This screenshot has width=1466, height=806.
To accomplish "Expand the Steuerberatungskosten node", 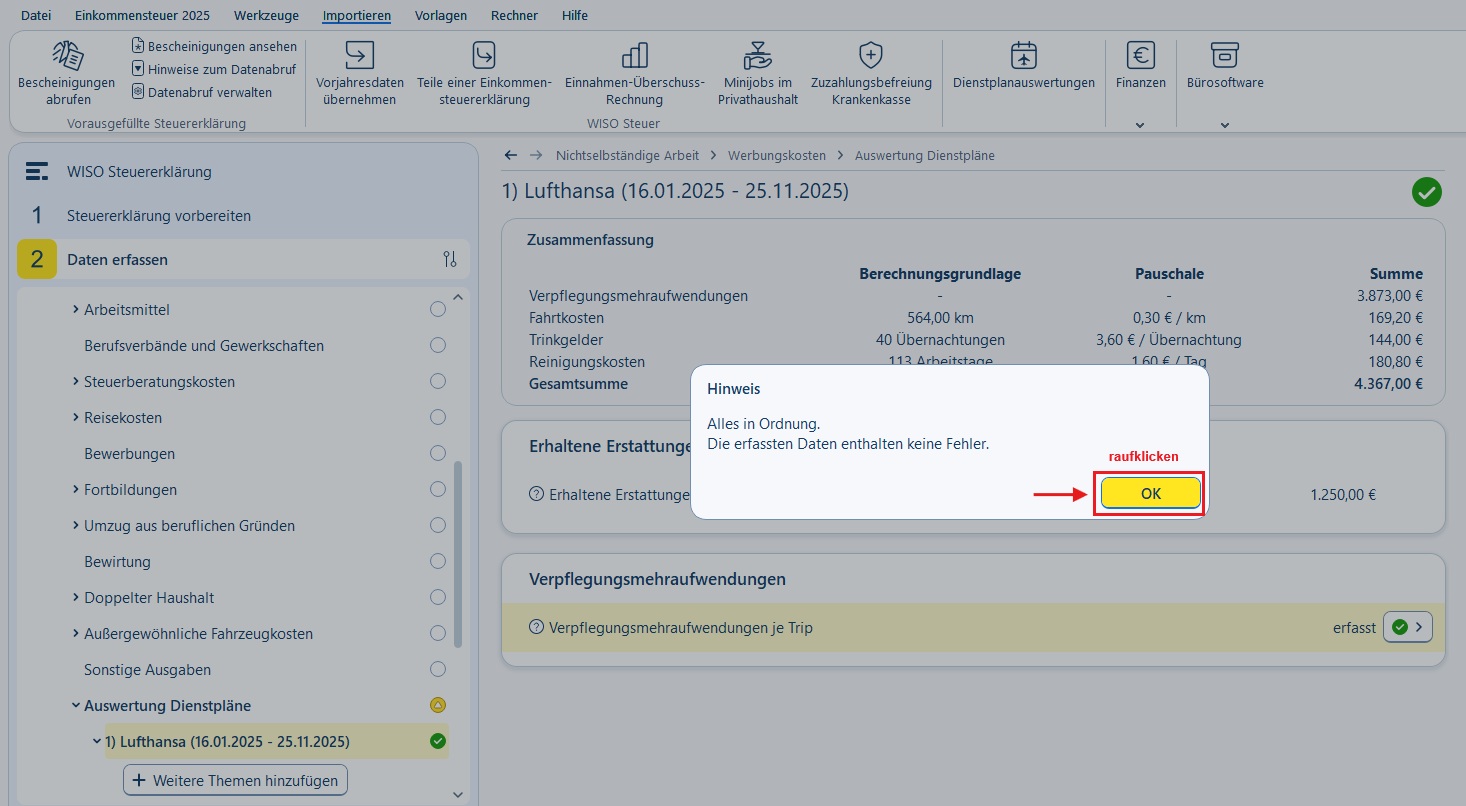I will pos(76,382).
